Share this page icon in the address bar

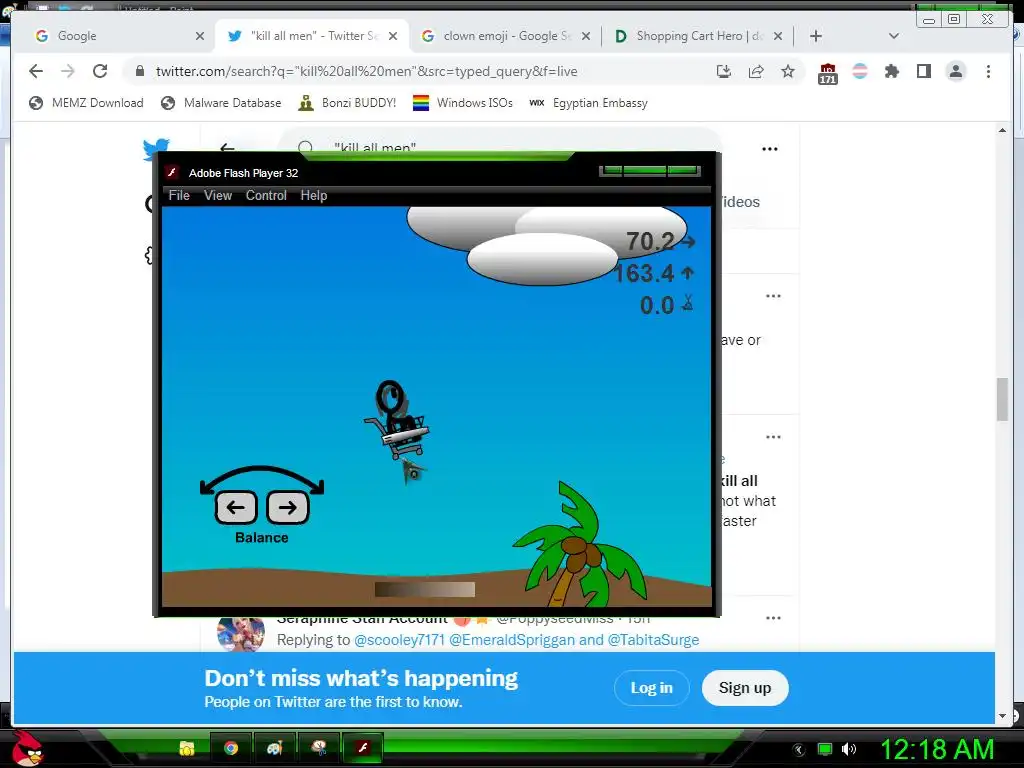click(x=756, y=71)
